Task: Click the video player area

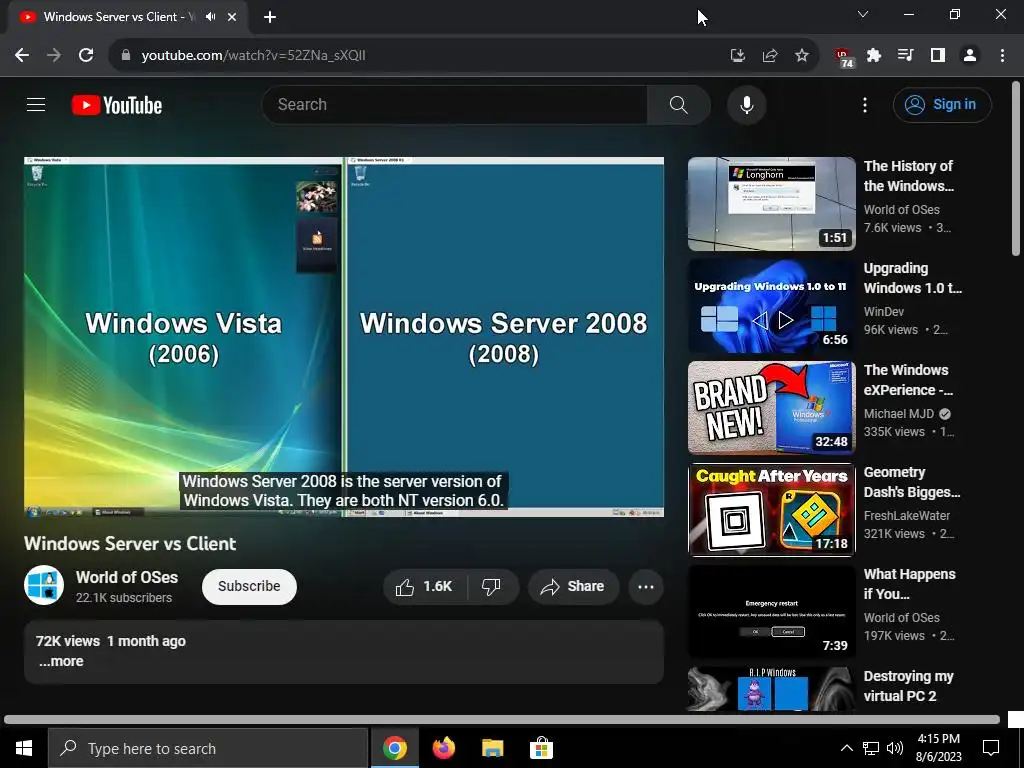Action: (x=344, y=337)
